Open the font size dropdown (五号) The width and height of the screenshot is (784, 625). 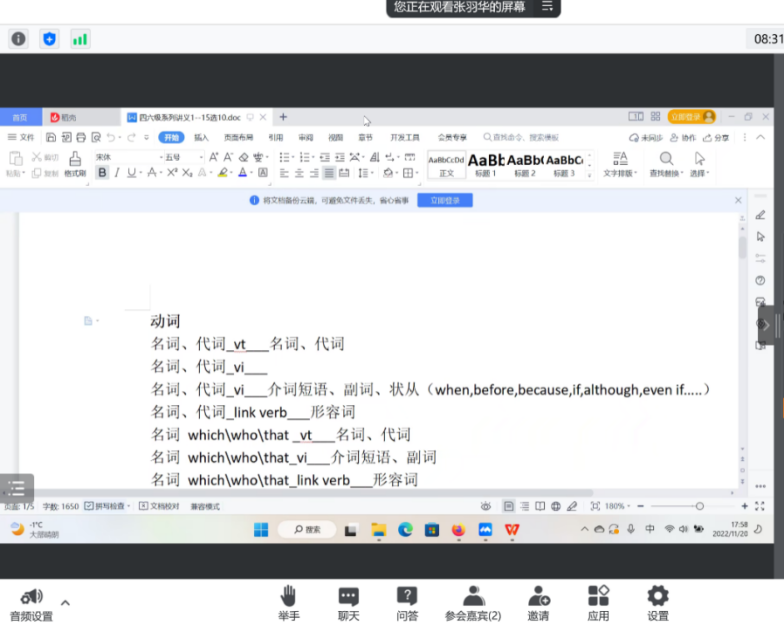click(183, 157)
